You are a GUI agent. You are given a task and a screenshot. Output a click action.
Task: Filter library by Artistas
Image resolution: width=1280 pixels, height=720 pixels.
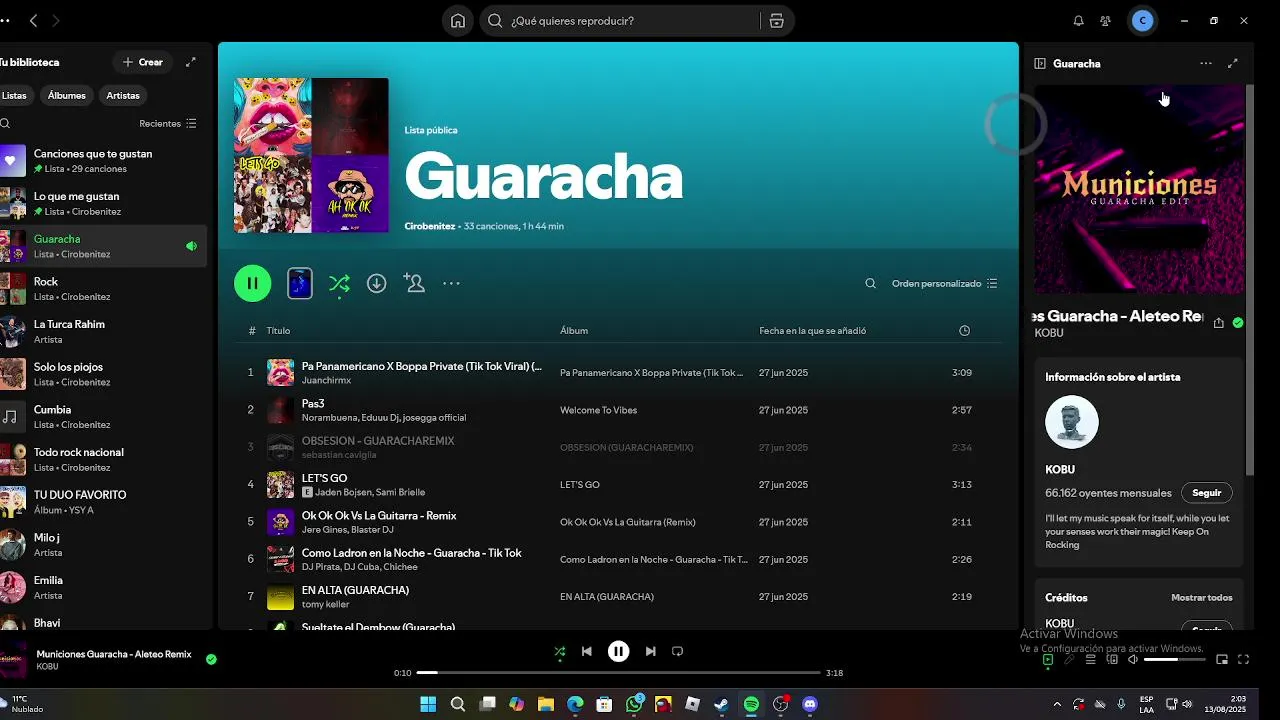[x=123, y=96]
